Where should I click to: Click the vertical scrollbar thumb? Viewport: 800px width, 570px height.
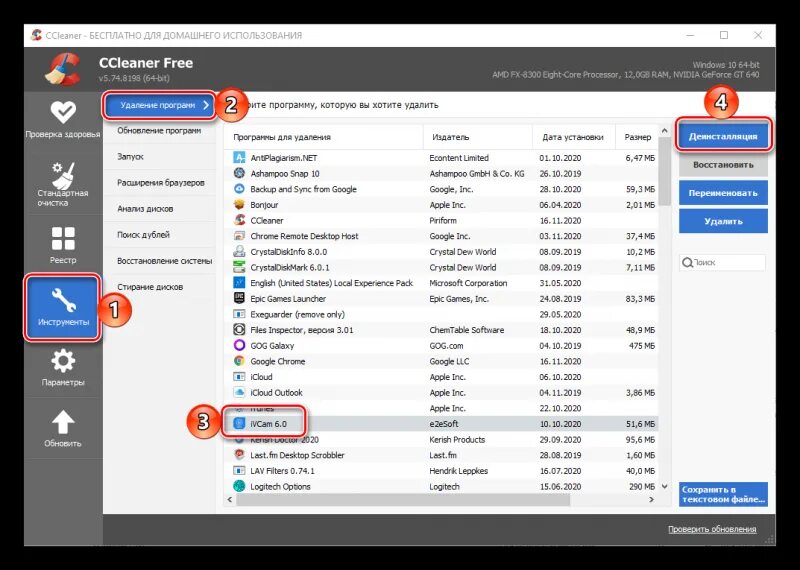pyautogui.click(x=664, y=171)
